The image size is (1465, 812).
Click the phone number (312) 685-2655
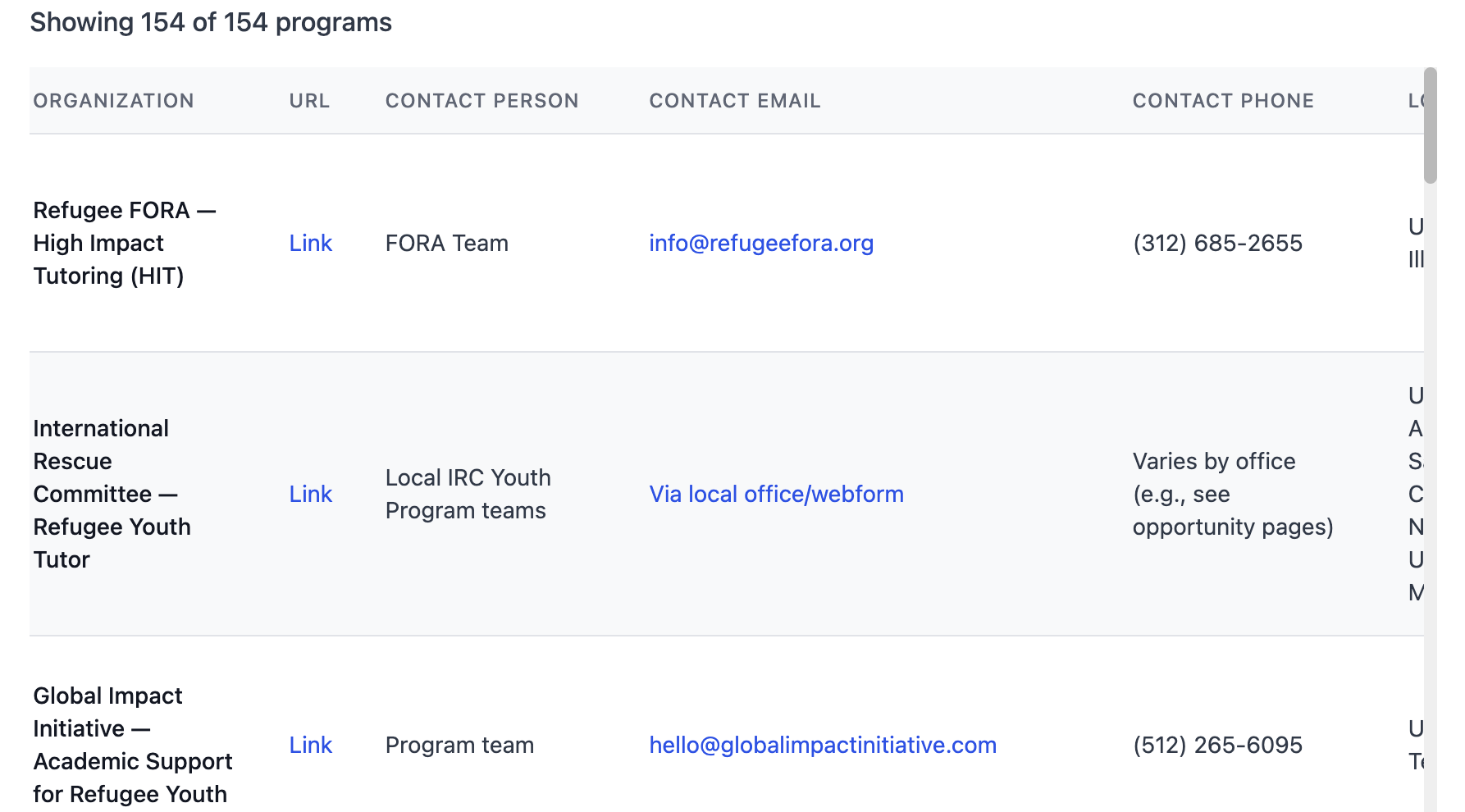(1217, 243)
